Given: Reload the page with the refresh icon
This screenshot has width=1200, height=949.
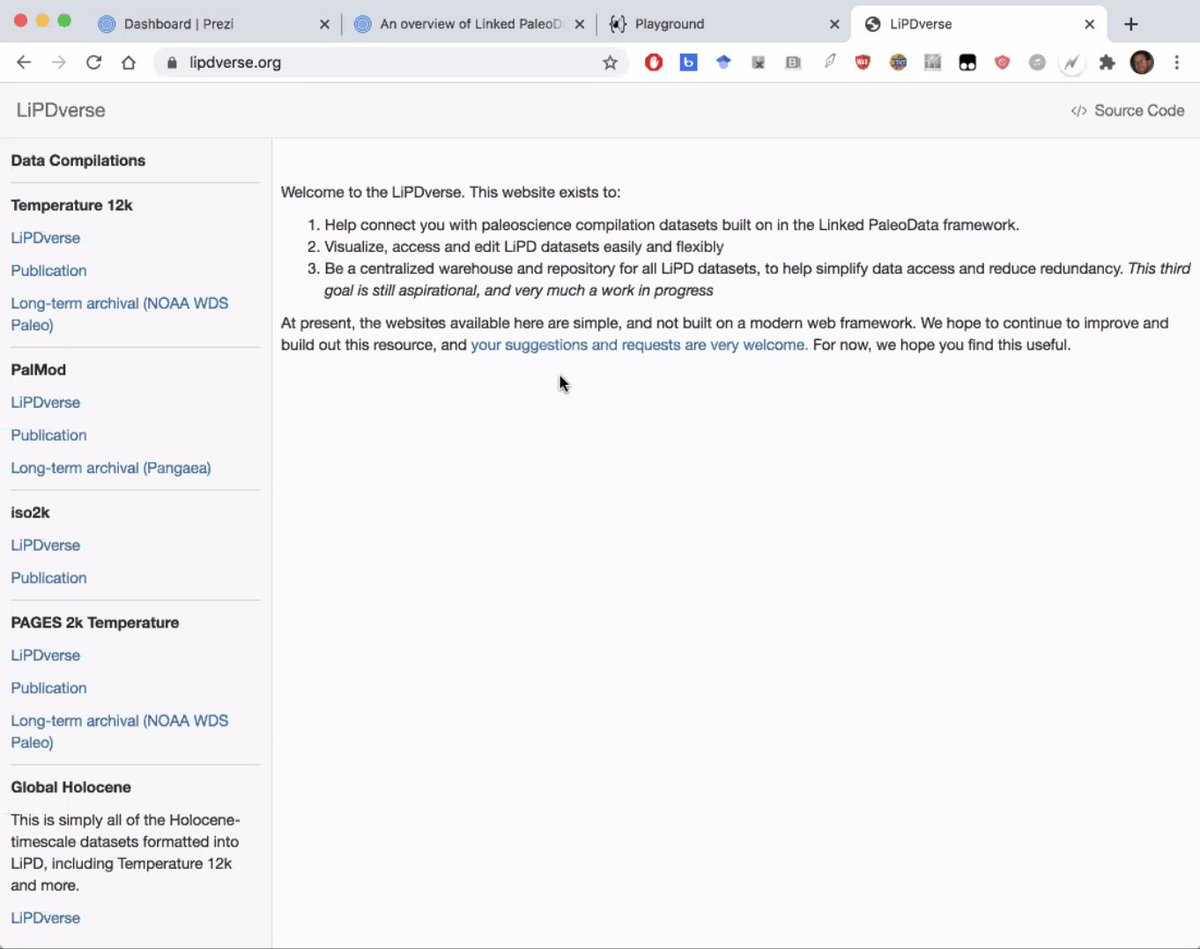Looking at the screenshot, I should click(x=94, y=62).
